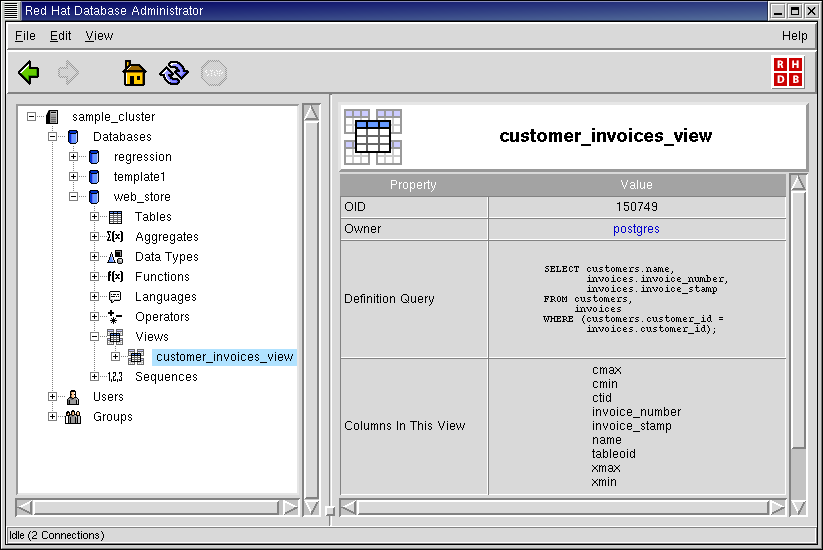Click the web_store database icon
Screen dimensions: 823x550
point(94,197)
